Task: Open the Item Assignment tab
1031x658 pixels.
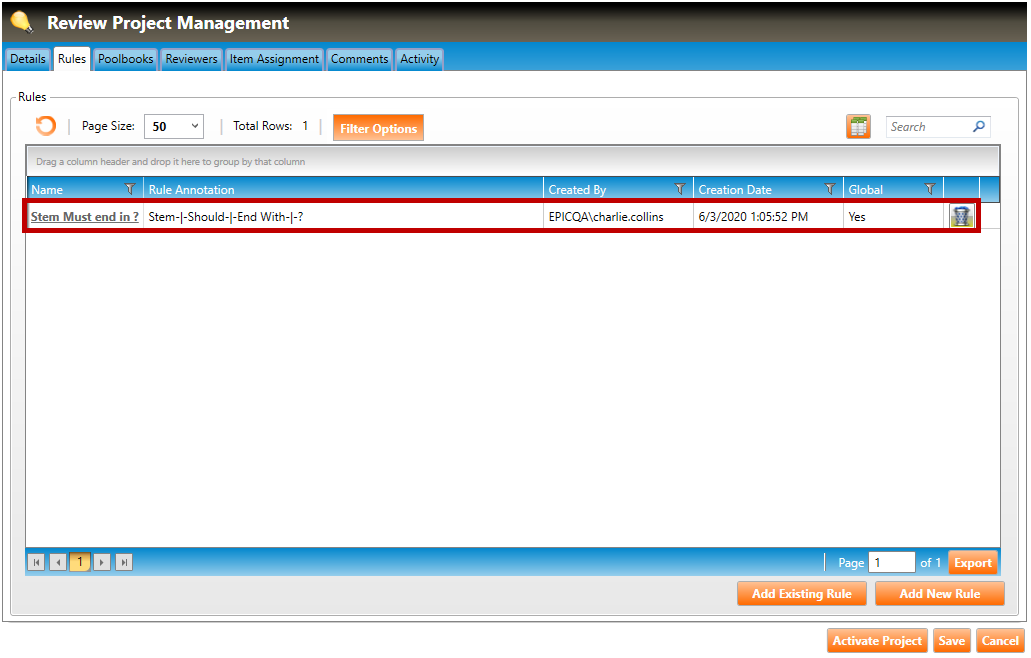Action: (274, 59)
